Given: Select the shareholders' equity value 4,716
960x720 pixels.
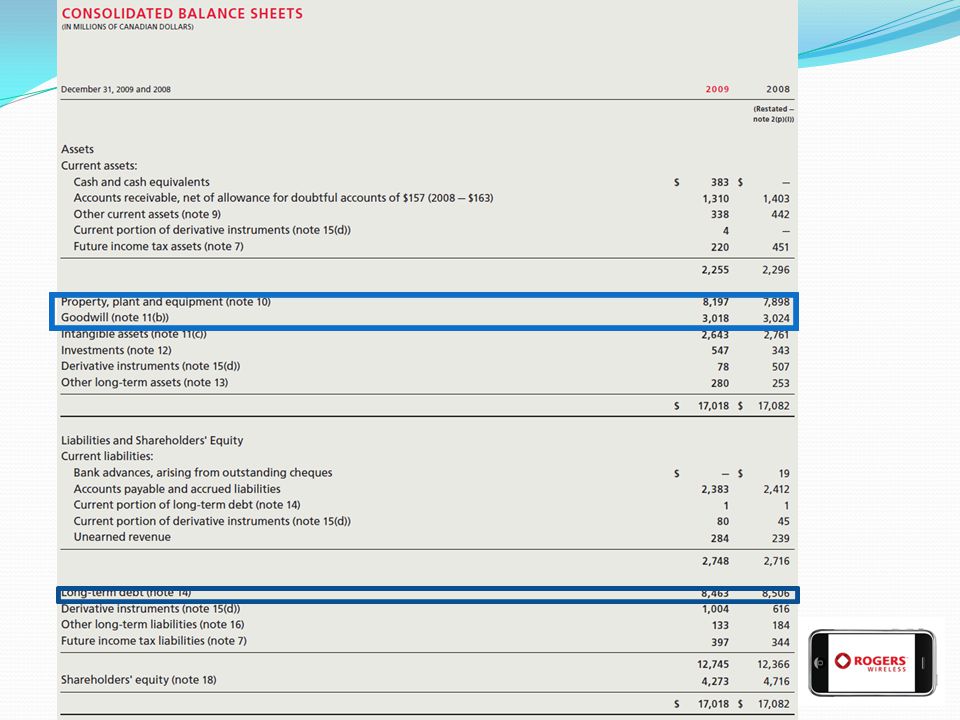Looking at the screenshot, I should tap(776, 681).
